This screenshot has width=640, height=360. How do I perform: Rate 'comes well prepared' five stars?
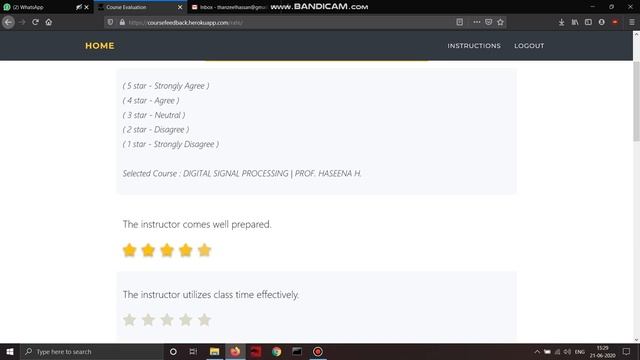204,250
